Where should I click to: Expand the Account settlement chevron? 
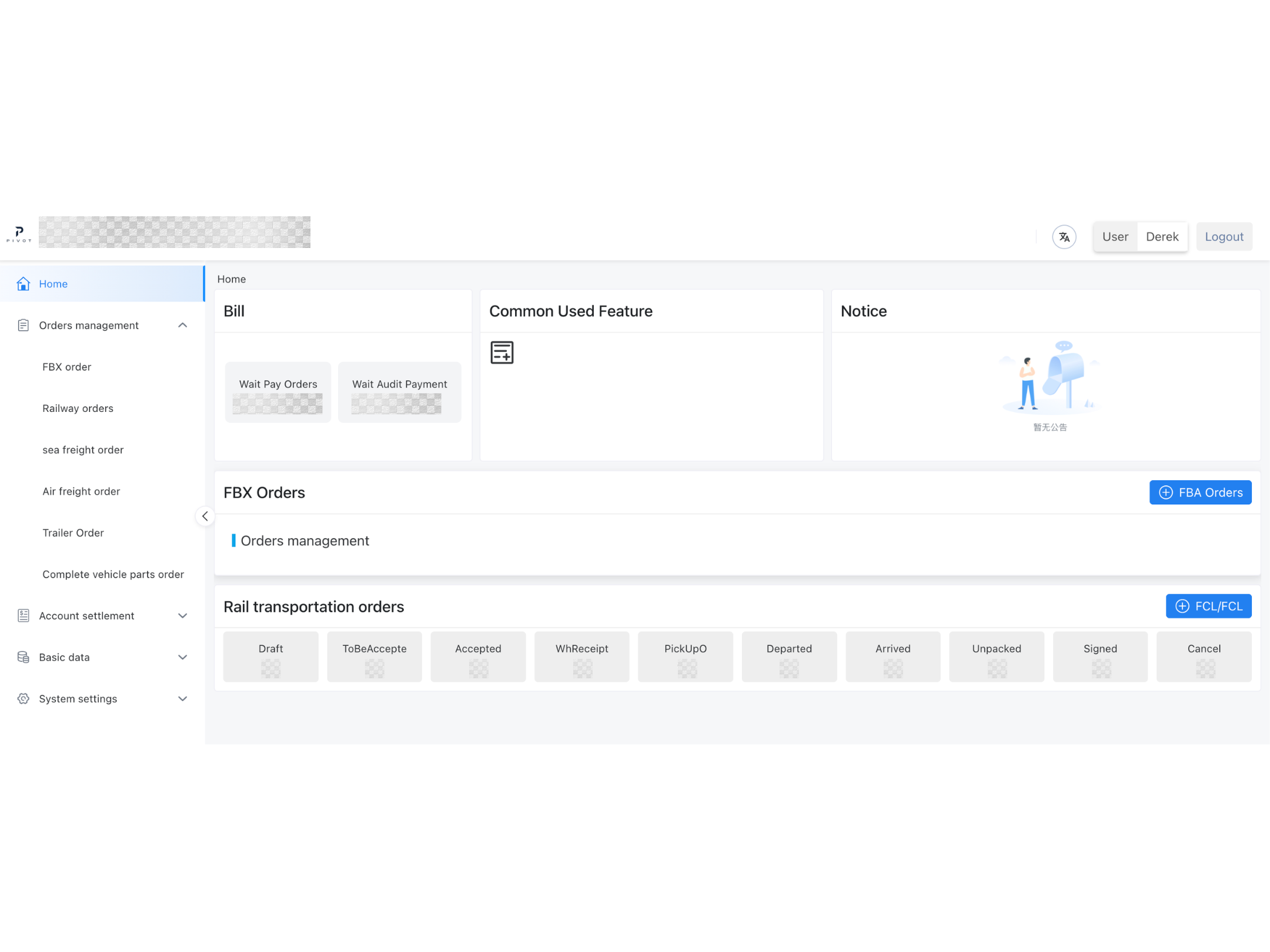coord(182,615)
